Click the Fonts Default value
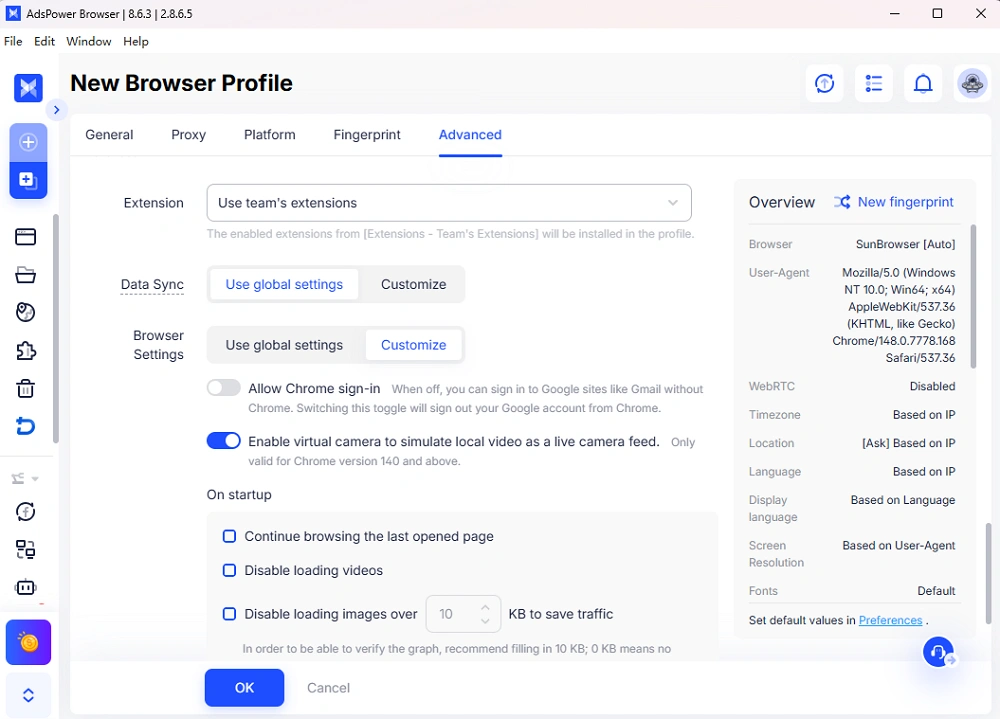1000x719 pixels. tap(936, 591)
